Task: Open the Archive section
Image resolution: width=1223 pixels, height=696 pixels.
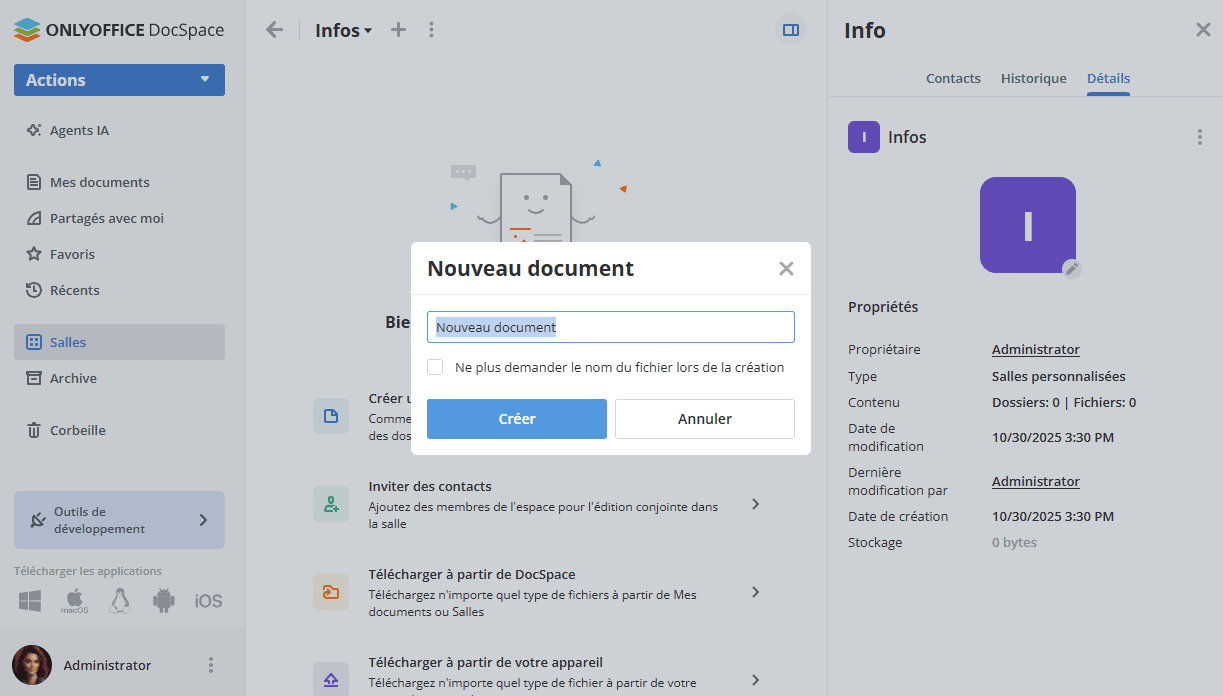Action: coord(77,378)
